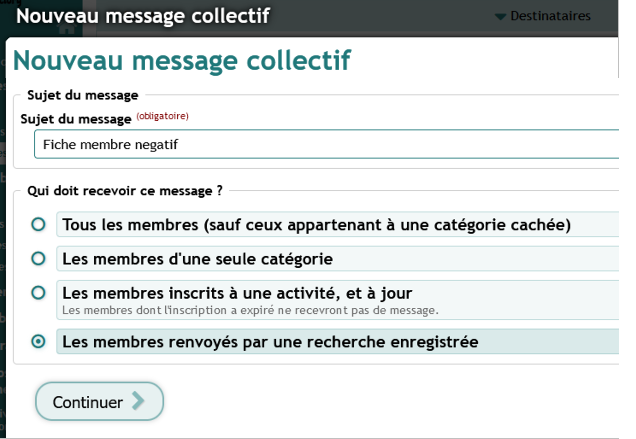Click the expired-inscription note under activity option
This screenshot has height=439, width=636.
click(250, 310)
